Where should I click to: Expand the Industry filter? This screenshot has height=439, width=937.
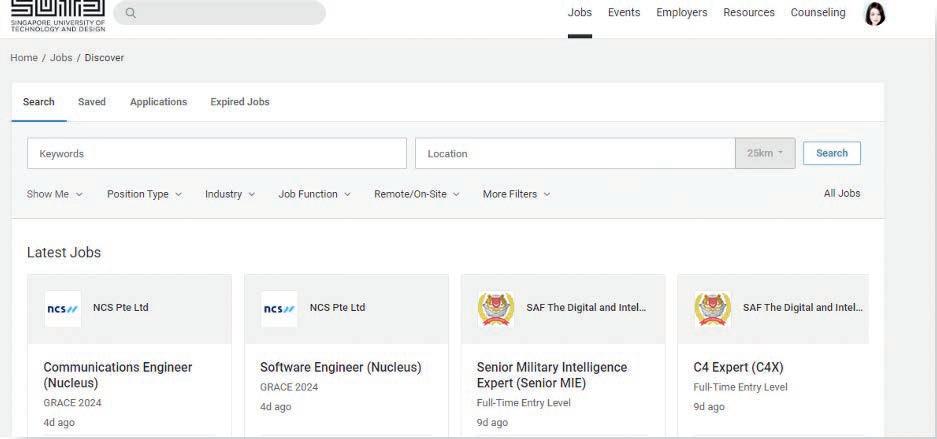(x=230, y=194)
